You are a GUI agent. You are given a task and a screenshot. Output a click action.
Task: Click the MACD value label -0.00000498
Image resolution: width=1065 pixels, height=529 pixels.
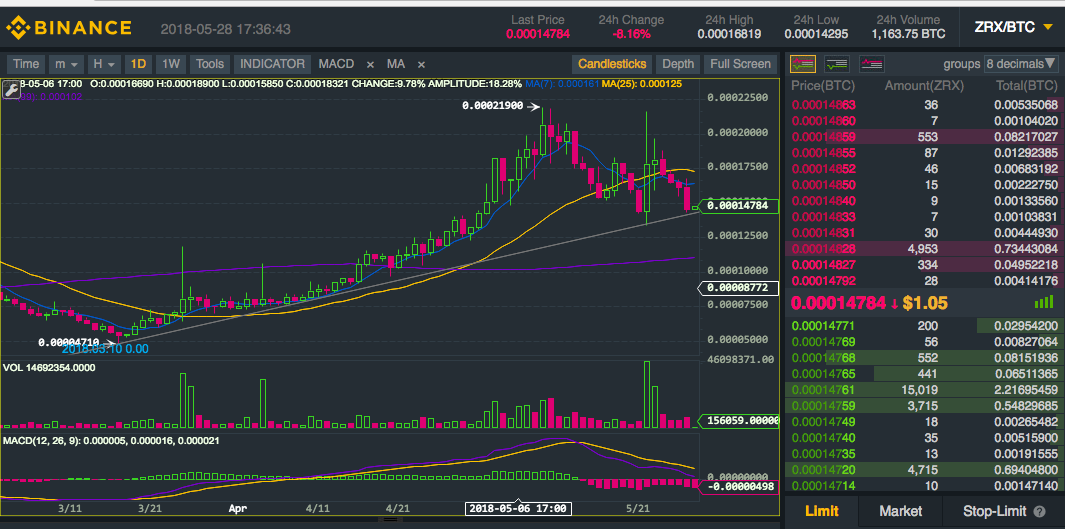(737, 487)
